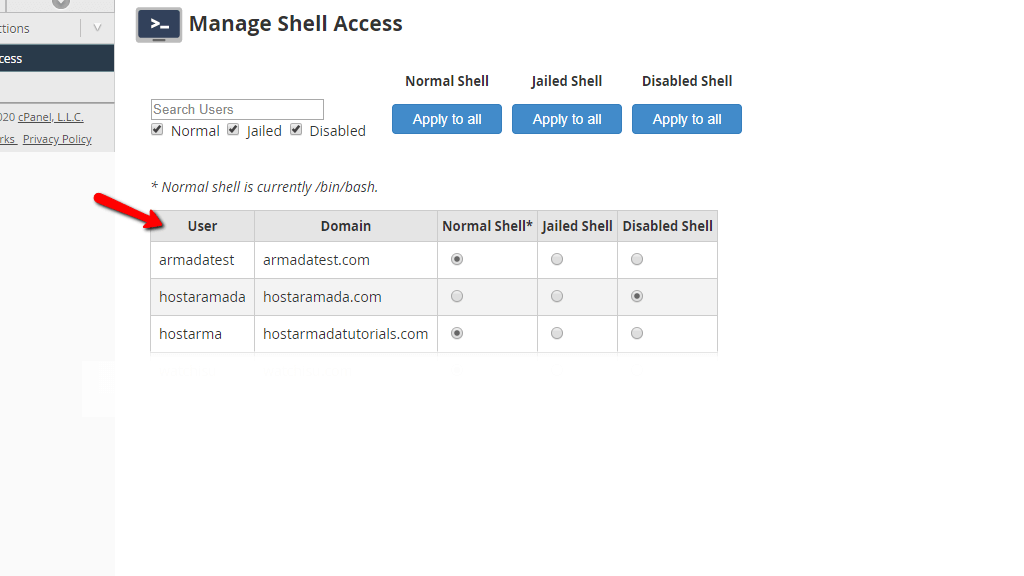Select Jailed Shell for hostarma
This screenshot has width=1024, height=576.
[556, 333]
